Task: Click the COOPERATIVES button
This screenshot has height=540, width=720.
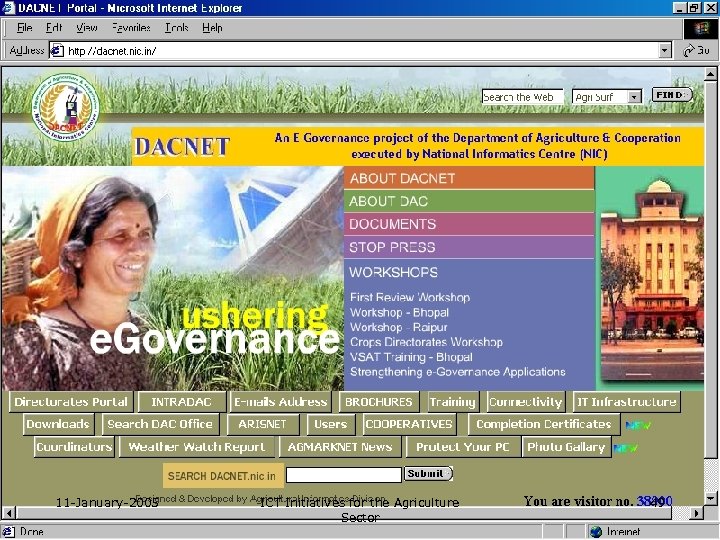Action: click(409, 424)
